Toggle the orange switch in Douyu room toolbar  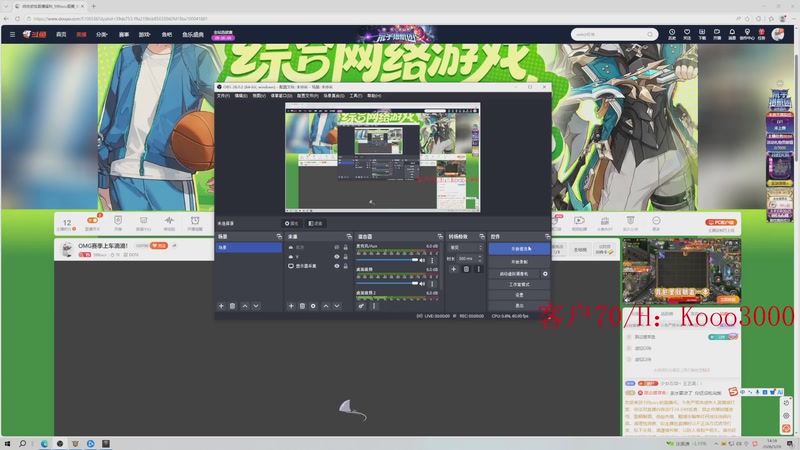tap(92, 220)
